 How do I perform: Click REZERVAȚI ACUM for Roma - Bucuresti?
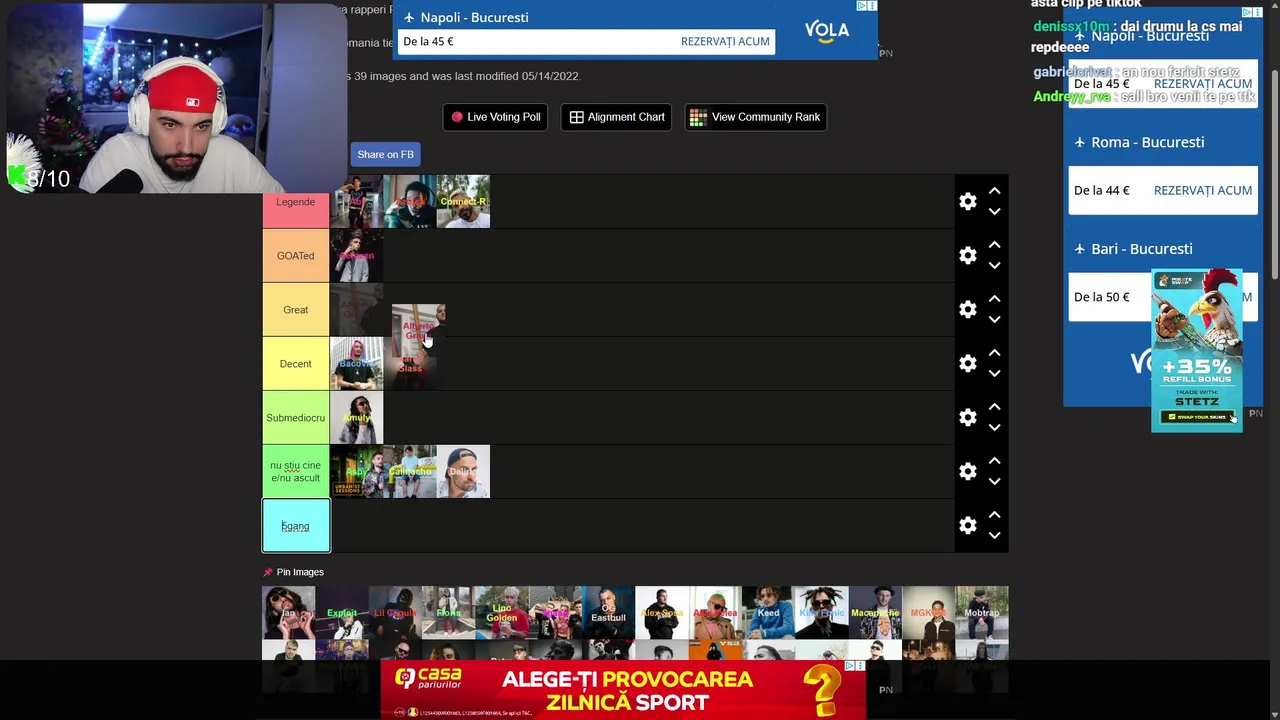pyautogui.click(x=1202, y=190)
